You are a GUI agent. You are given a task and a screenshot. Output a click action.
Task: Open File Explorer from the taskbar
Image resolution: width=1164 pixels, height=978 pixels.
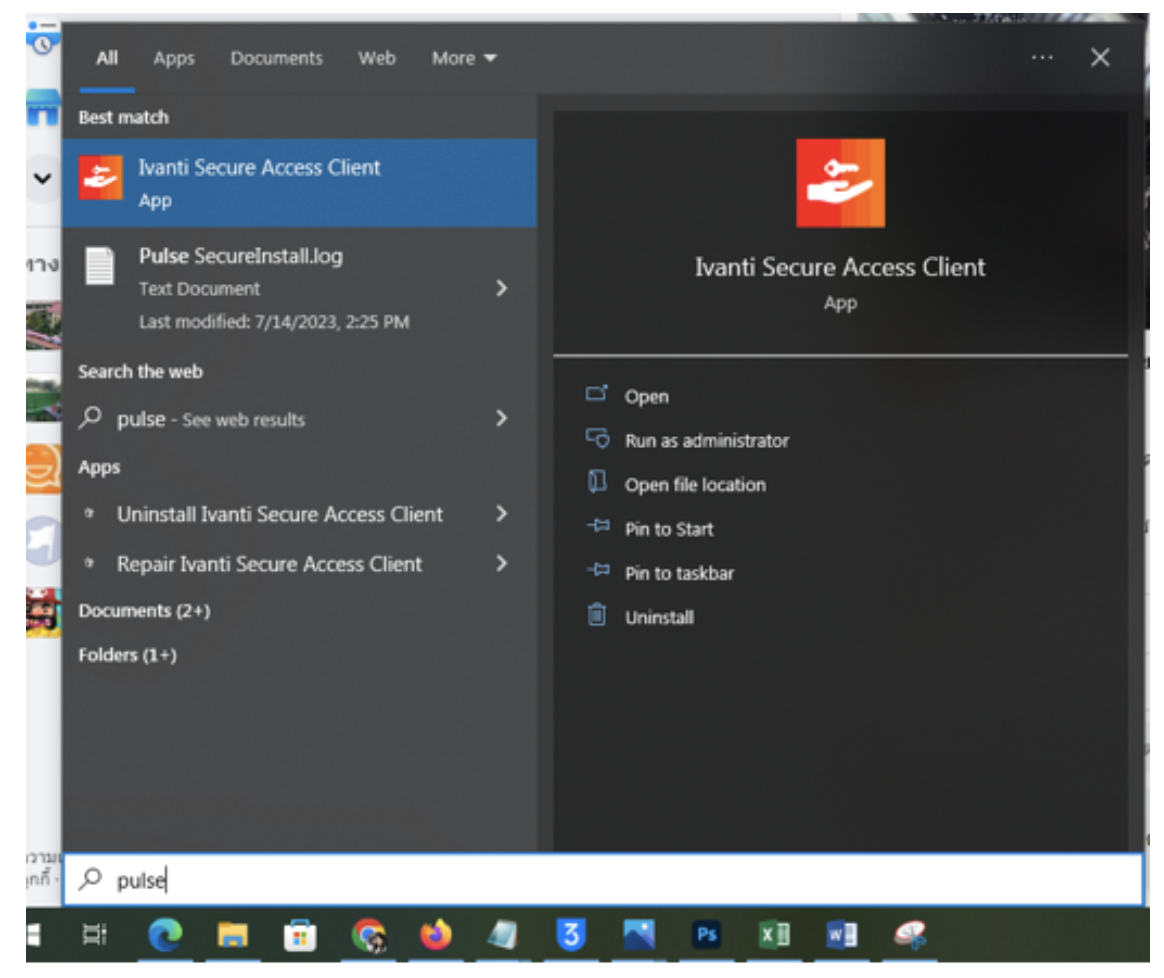click(x=233, y=935)
